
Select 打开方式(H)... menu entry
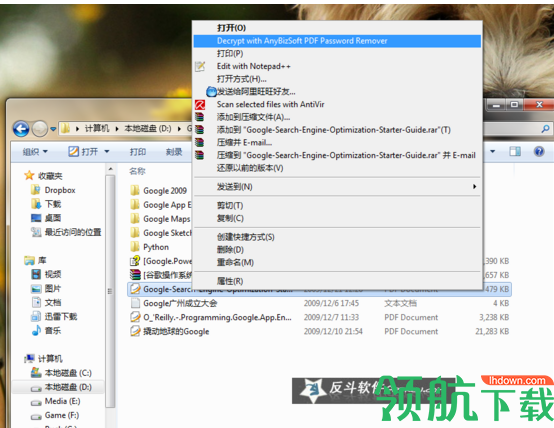coord(337,79)
